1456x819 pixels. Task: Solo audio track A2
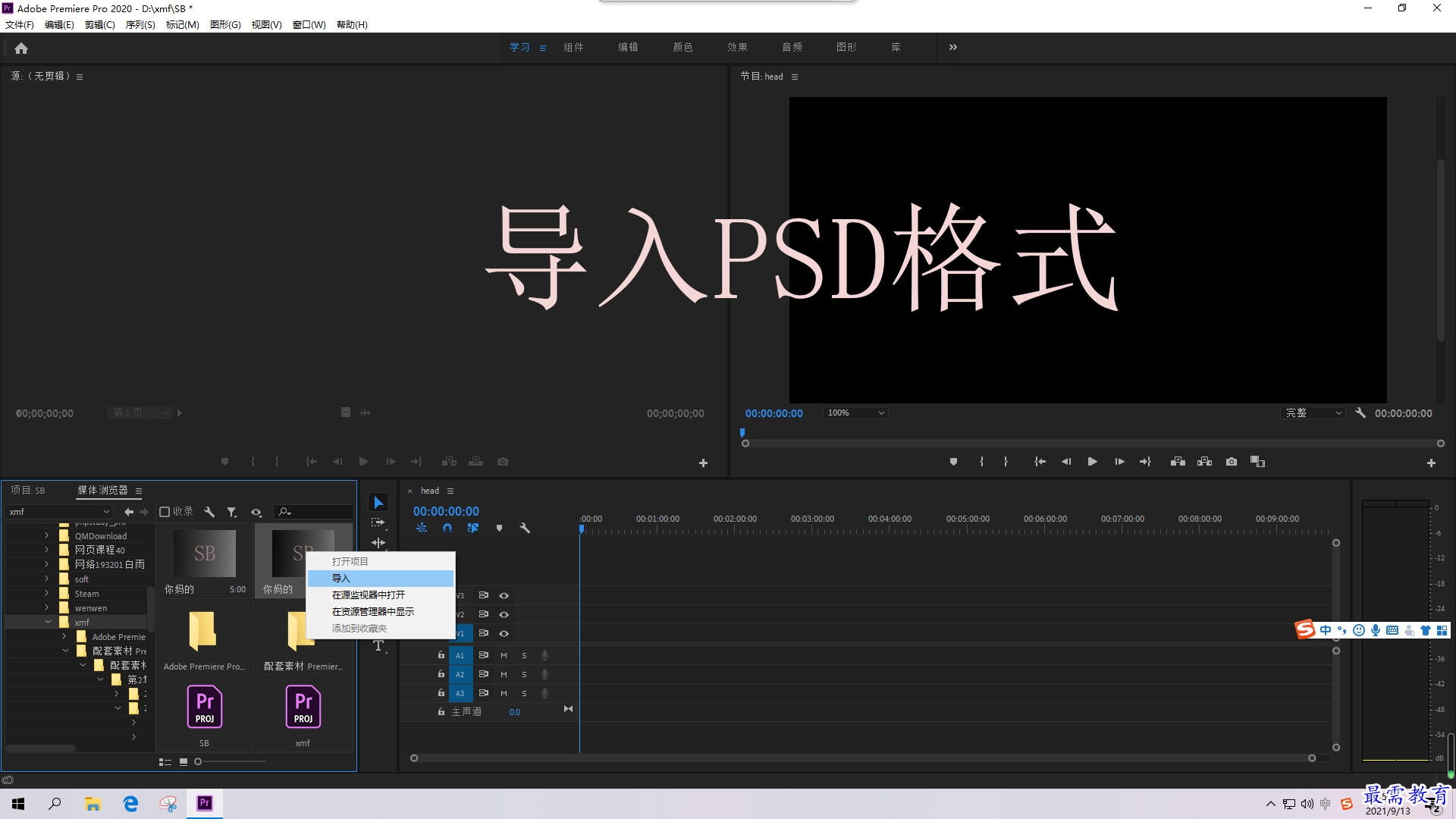coord(524,674)
